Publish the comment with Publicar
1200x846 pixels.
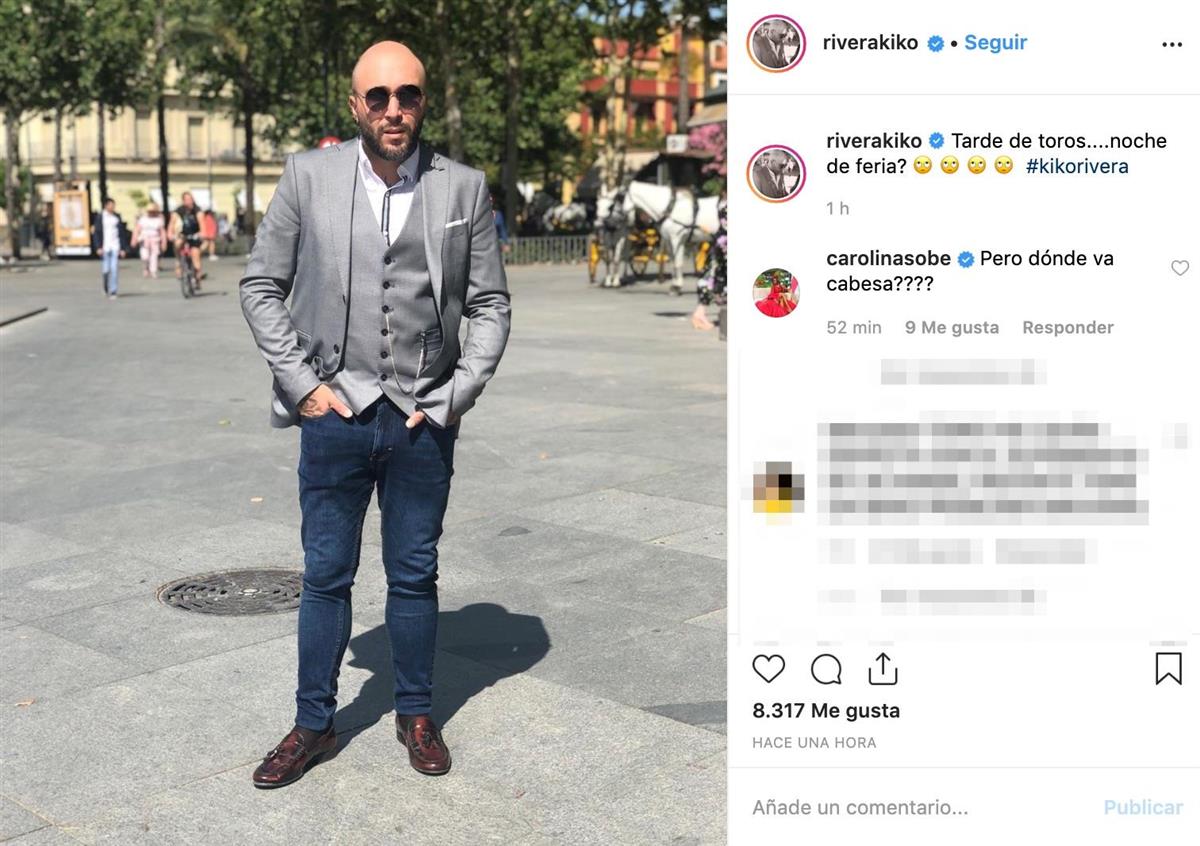coord(1143,807)
